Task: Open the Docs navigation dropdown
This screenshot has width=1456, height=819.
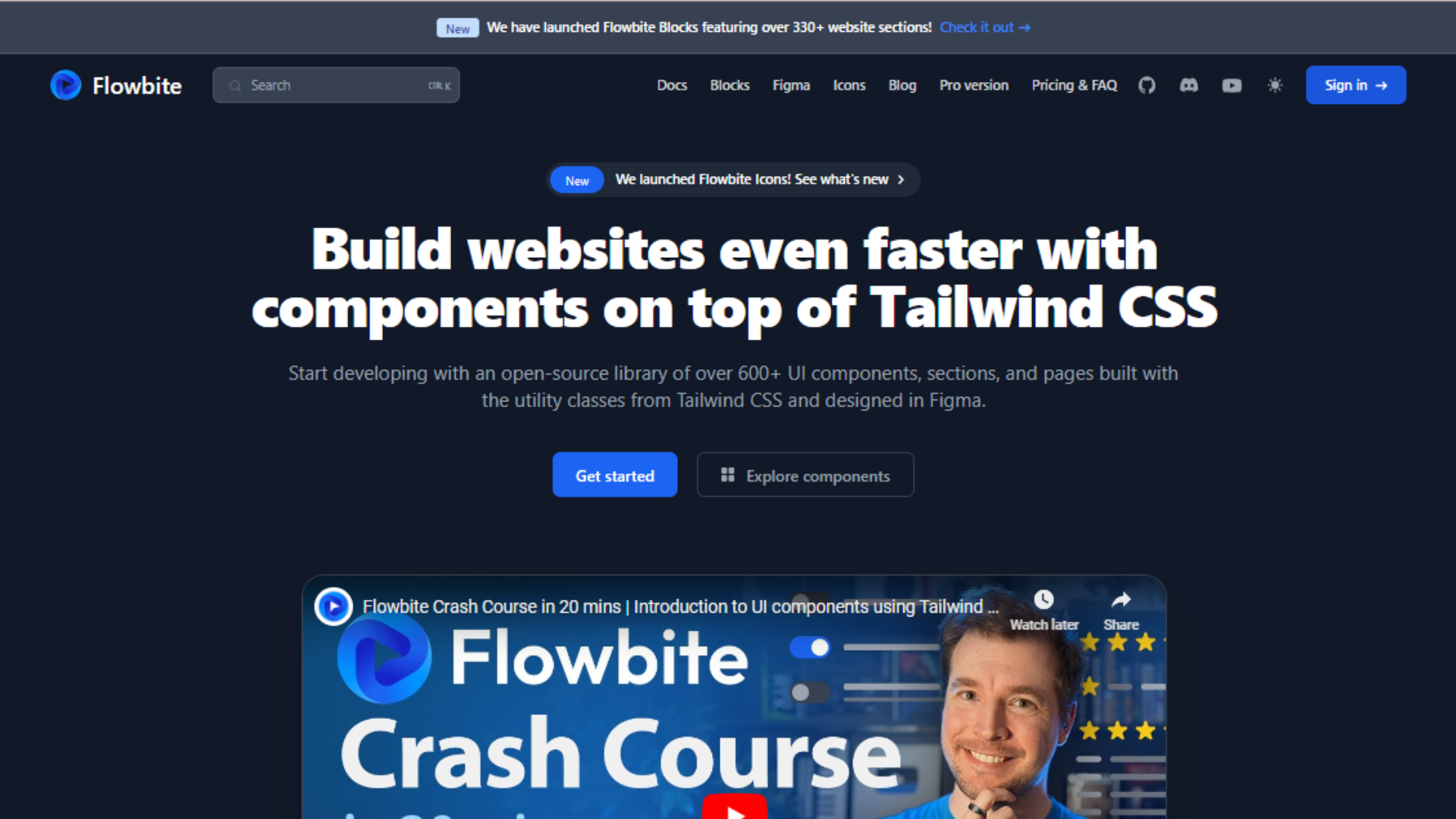Action: [672, 85]
